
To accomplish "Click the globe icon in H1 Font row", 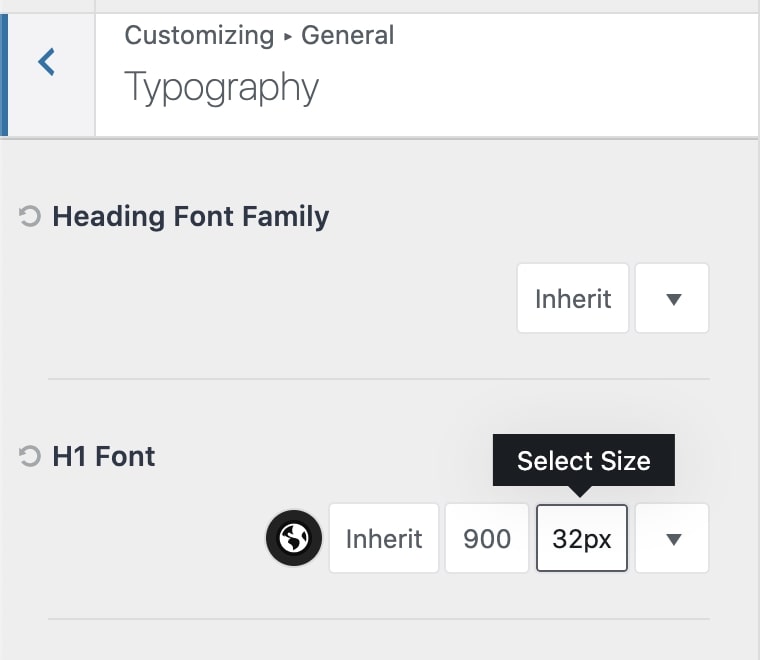I will (x=294, y=539).
